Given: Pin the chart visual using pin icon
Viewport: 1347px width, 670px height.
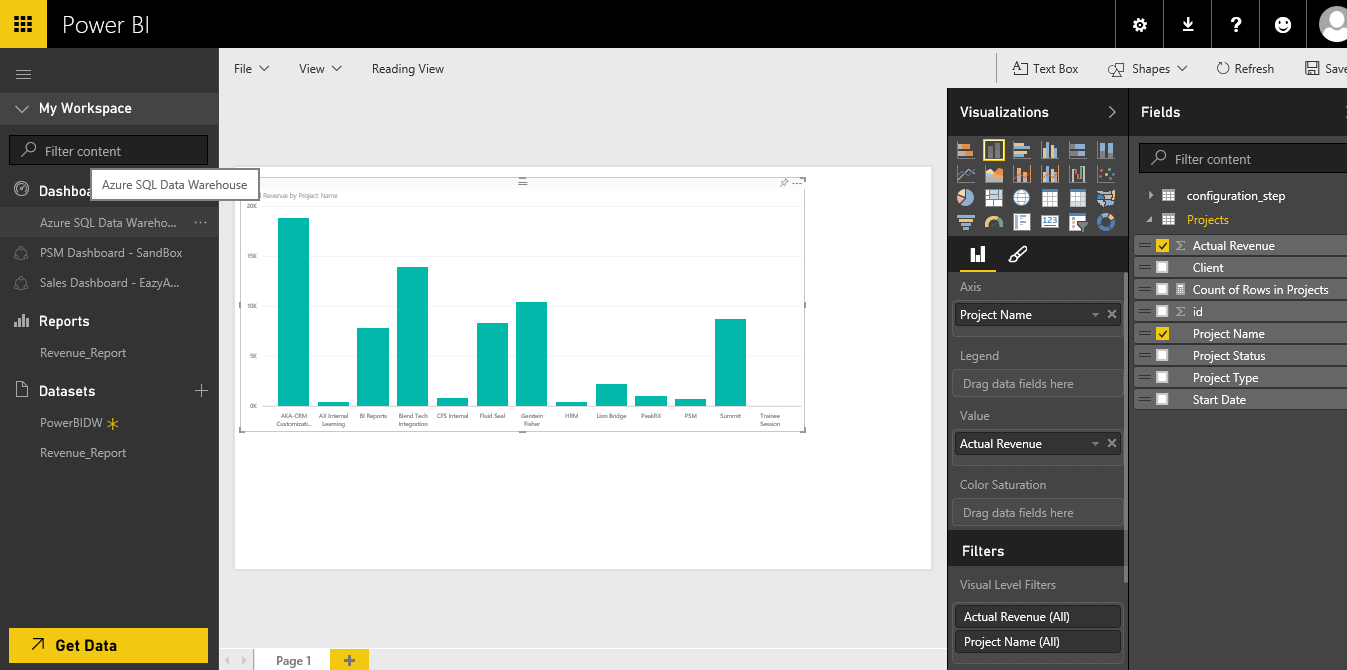Looking at the screenshot, I should coord(784,183).
